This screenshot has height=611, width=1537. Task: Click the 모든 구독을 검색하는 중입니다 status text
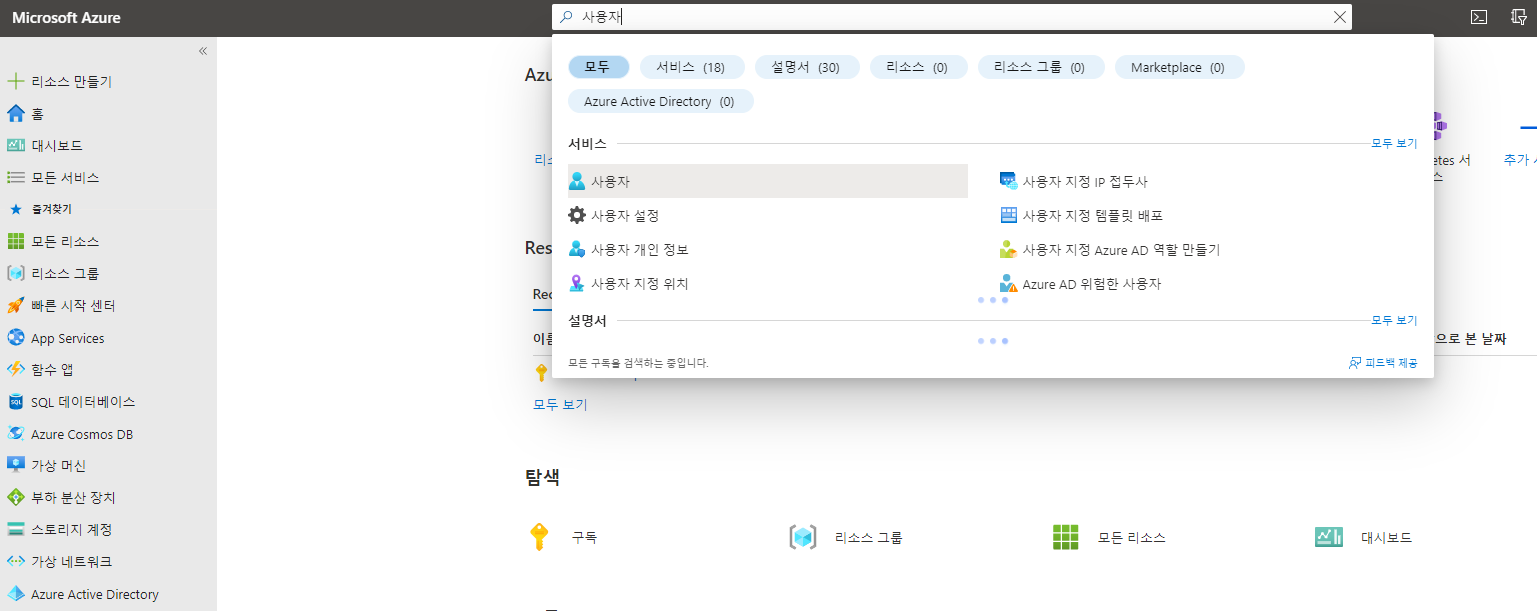(x=638, y=363)
